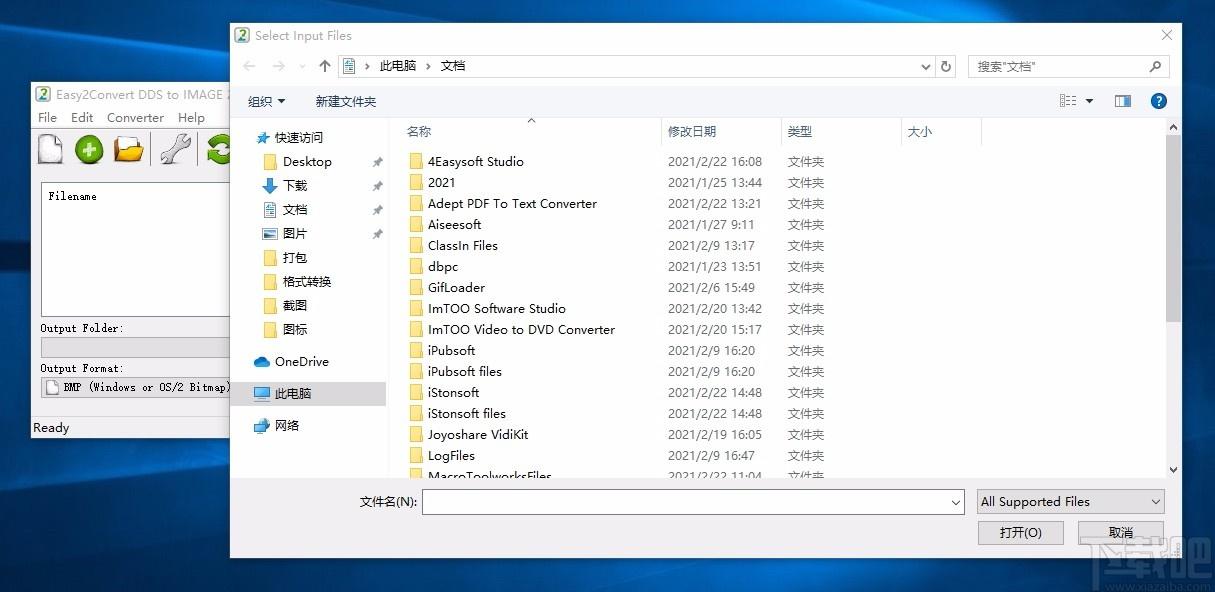Viewport: 1215px width, 592px height.
Task: Click the 取消 button
Action: (x=1121, y=532)
